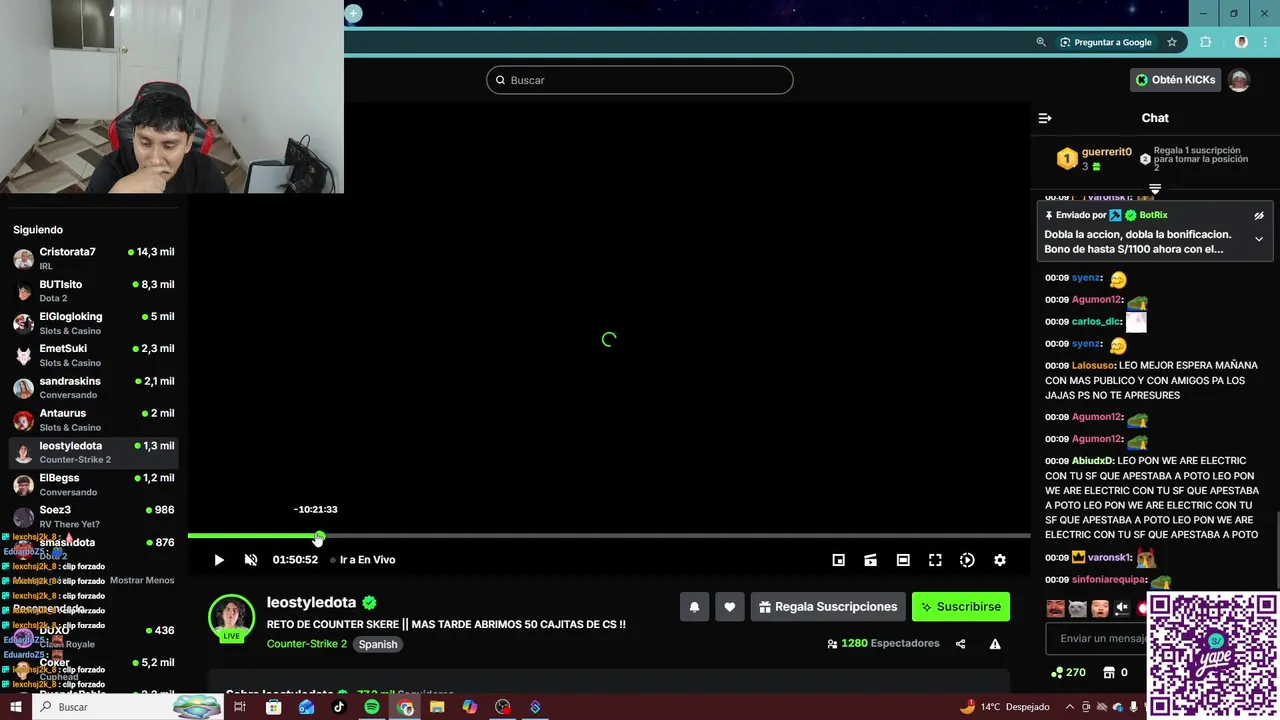Open Task View on the taskbar
The image size is (1280, 720).
(240, 707)
